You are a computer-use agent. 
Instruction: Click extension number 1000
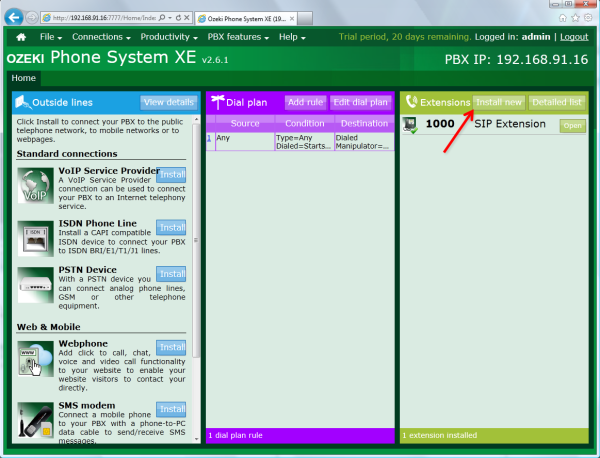tap(440, 124)
